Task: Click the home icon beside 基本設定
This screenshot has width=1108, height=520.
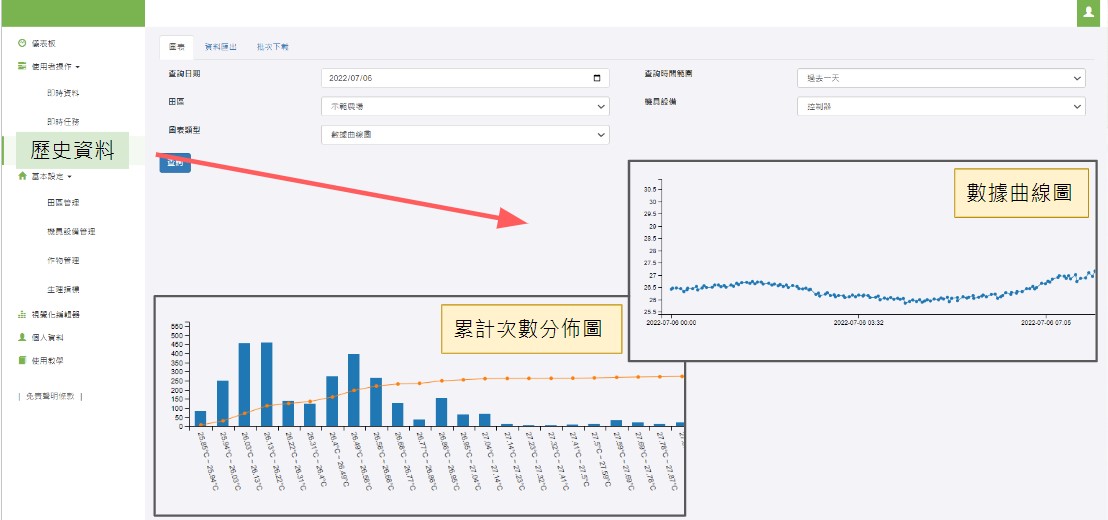Action: (x=22, y=176)
